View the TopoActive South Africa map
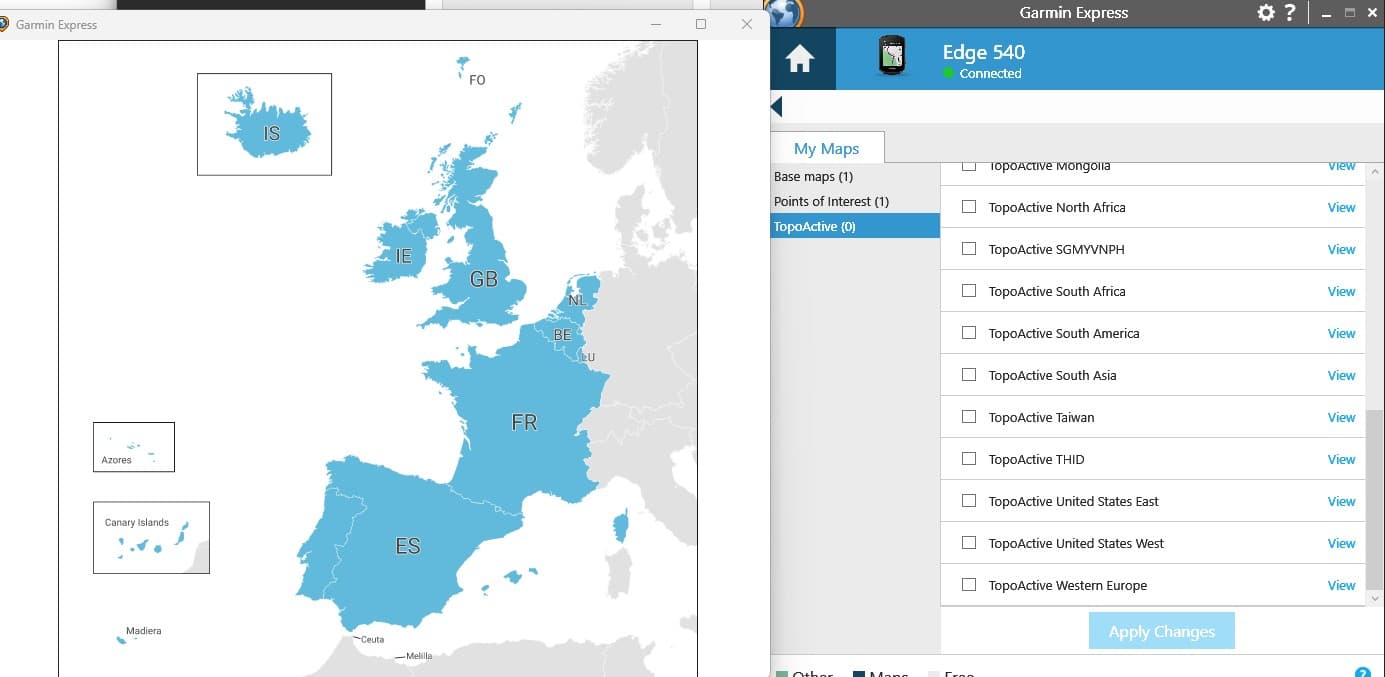 [1341, 291]
